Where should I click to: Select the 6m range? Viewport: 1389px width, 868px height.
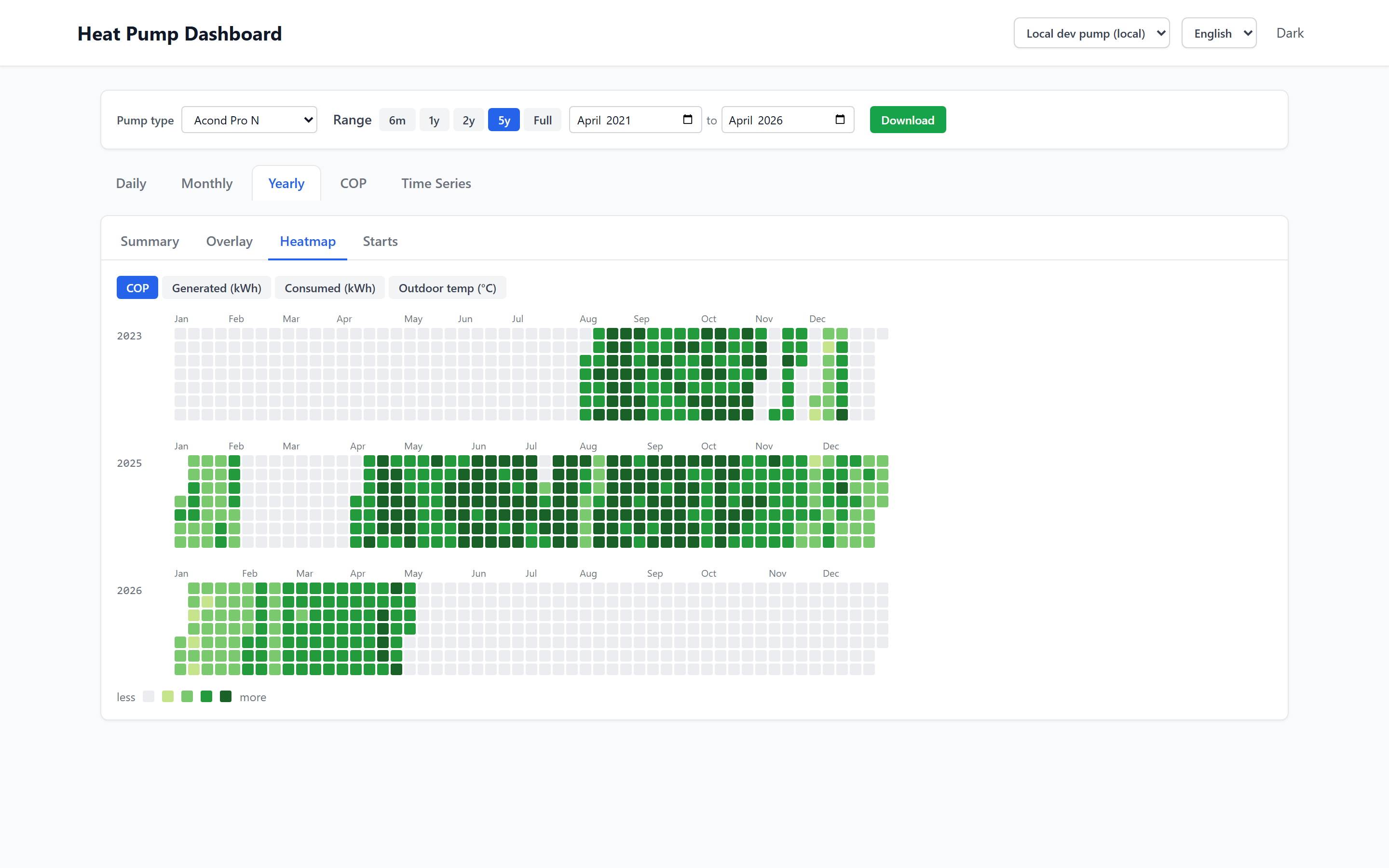tap(396, 120)
